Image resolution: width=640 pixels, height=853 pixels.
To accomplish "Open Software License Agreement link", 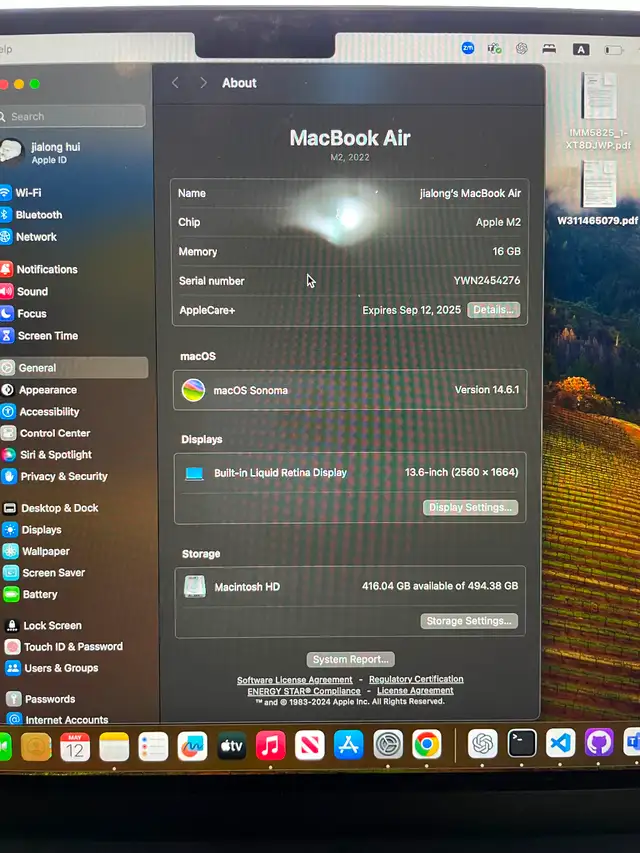I will [x=294, y=680].
